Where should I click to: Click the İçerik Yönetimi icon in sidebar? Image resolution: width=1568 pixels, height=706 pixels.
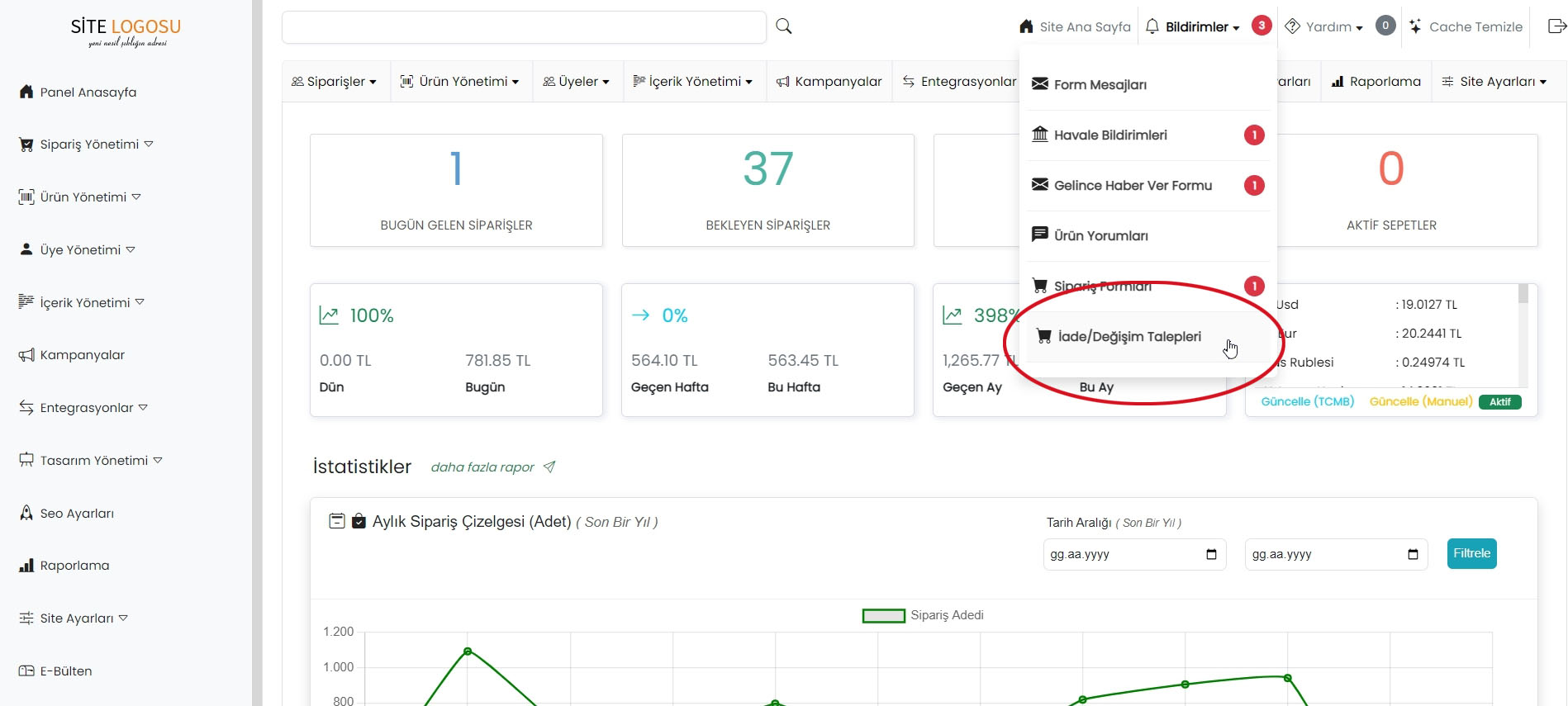pyautogui.click(x=26, y=302)
